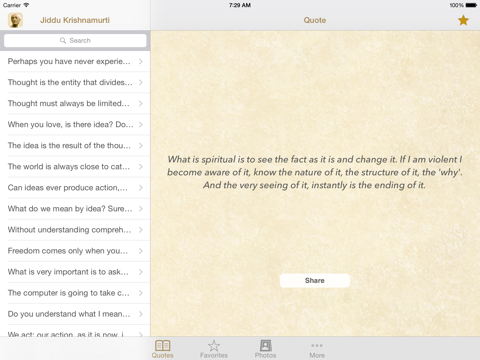Image resolution: width=480 pixels, height=360 pixels.
Task: Open the More tab
Action: [x=317, y=349]
